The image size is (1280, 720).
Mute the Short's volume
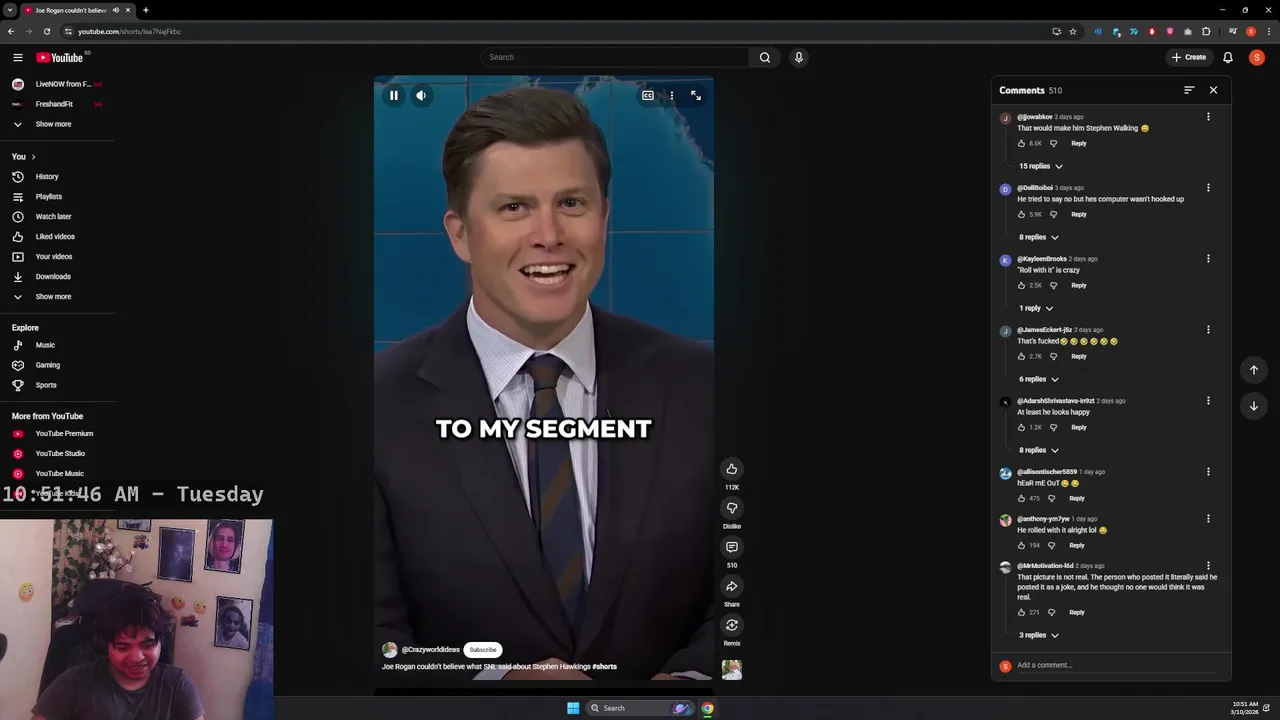tap(421, 96)
